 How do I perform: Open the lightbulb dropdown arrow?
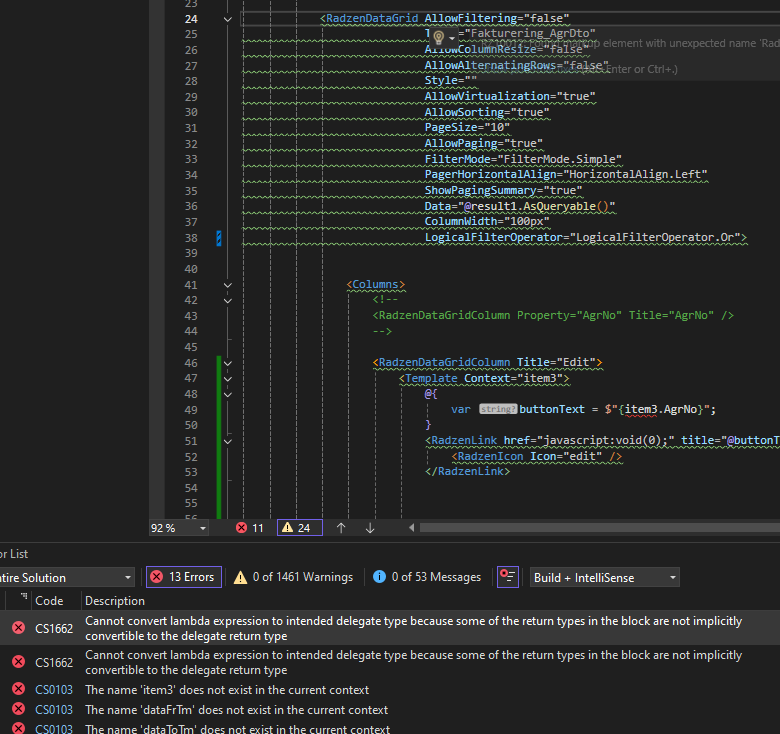452,38
